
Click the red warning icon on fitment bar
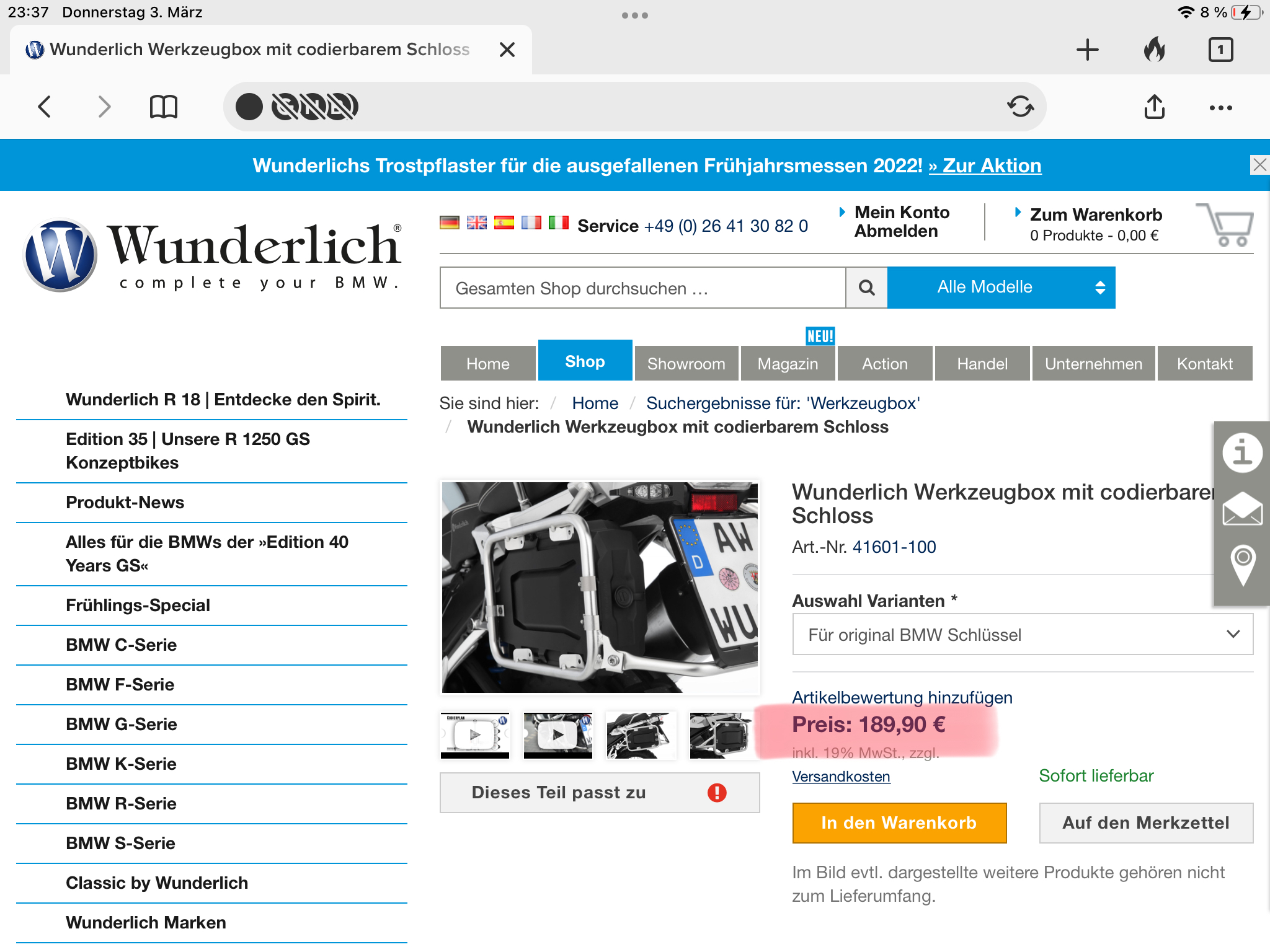pyautogui.click(x=717, y=792)
